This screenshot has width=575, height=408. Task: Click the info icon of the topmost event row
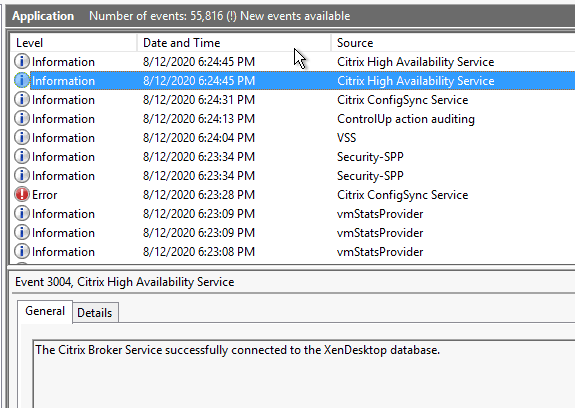tap(22, 61)
